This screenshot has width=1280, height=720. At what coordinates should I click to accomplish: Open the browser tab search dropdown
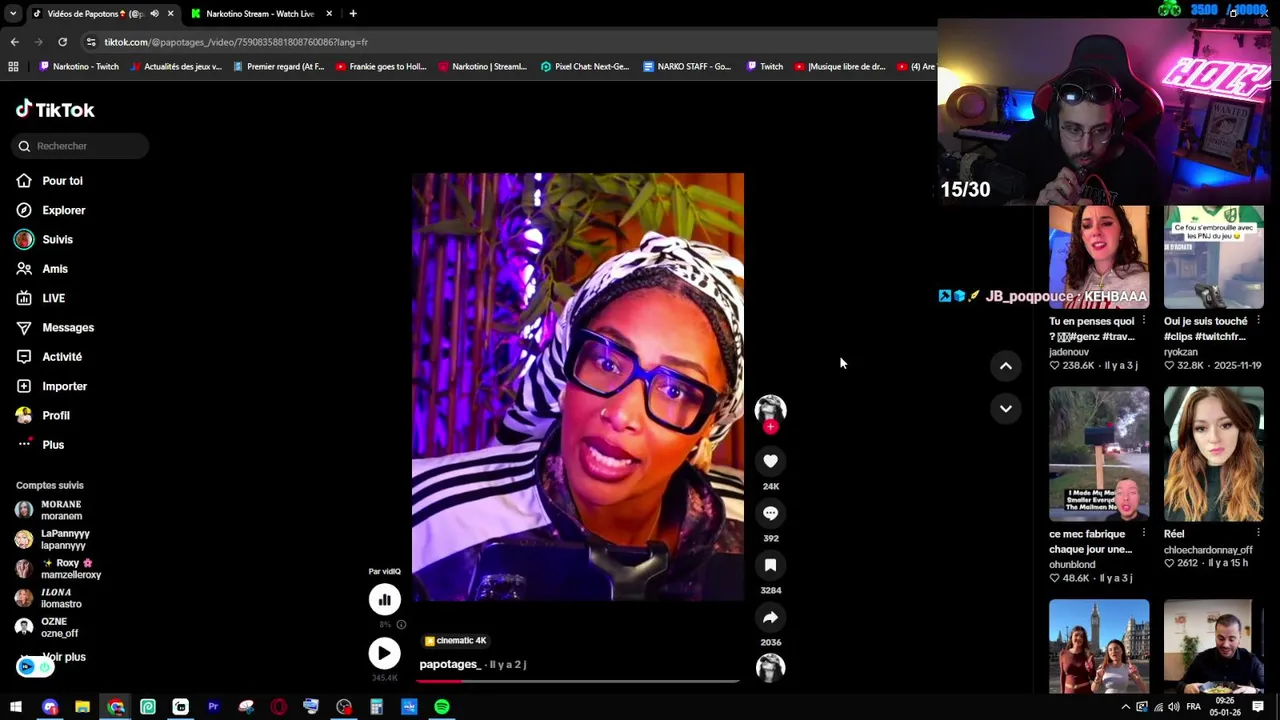12,14
